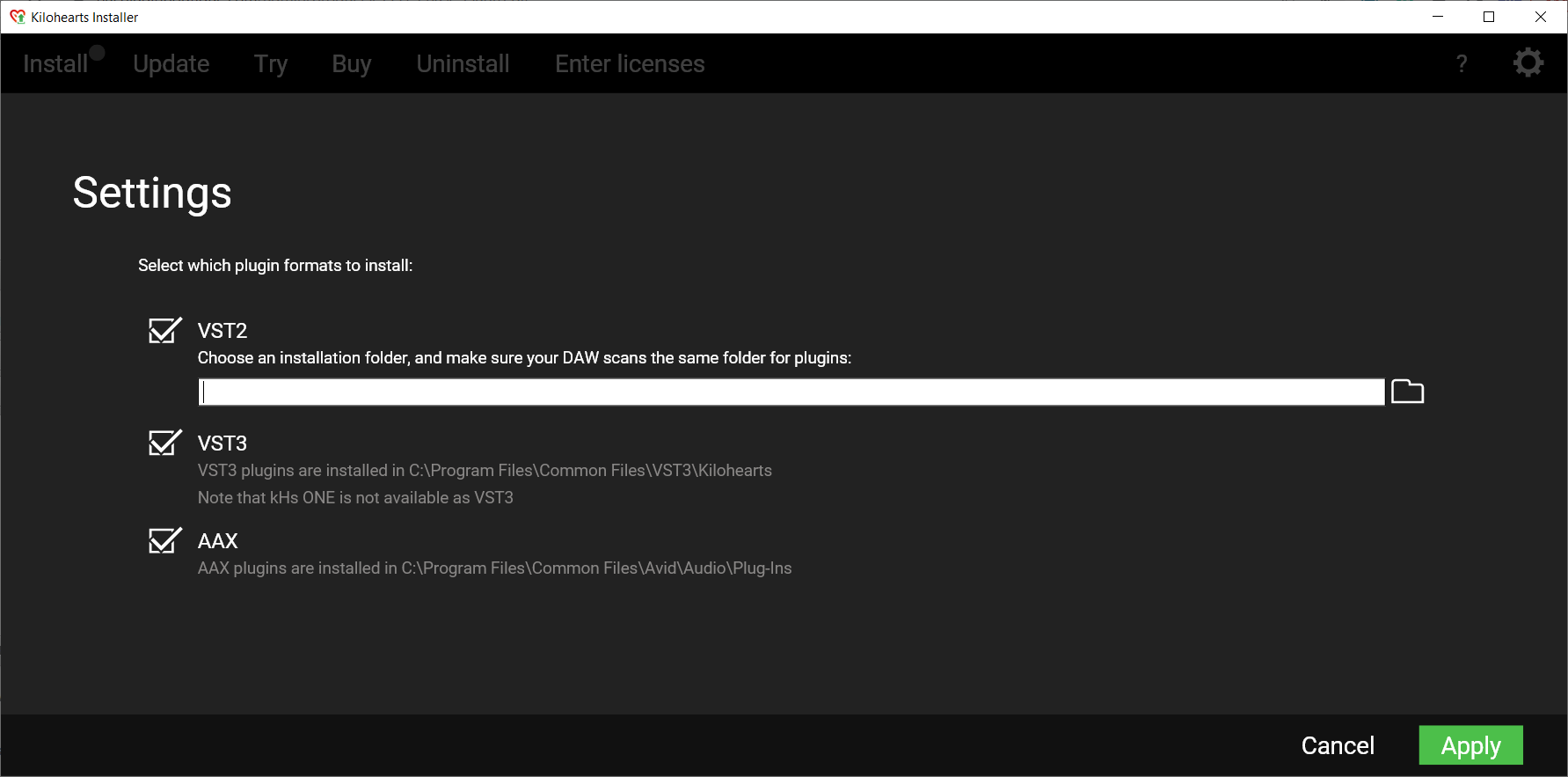1568x777 pixels.
Task: Go to the Try tab
Action: 271,63
